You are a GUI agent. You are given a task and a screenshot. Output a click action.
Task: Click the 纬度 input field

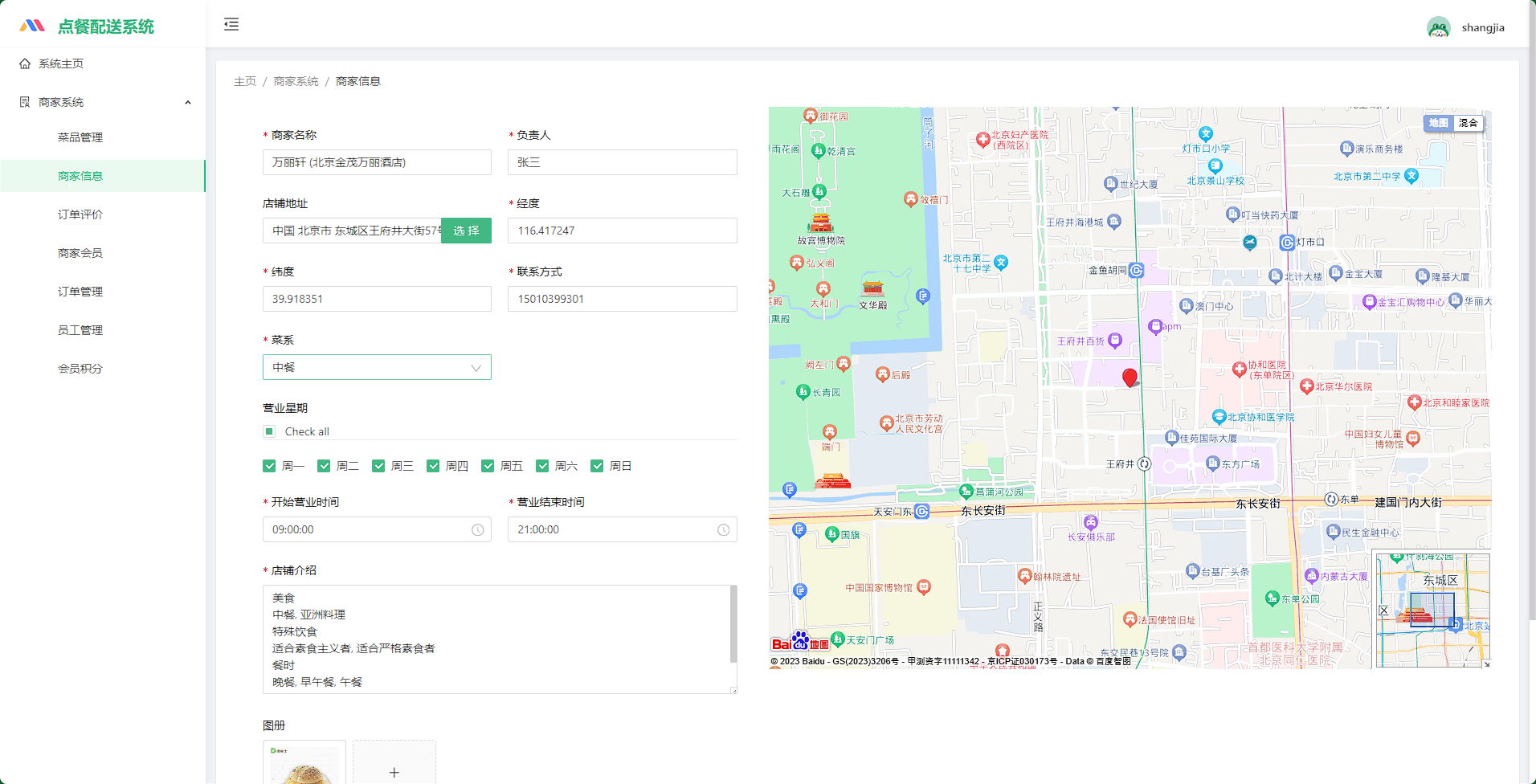[x=377, y=299]
